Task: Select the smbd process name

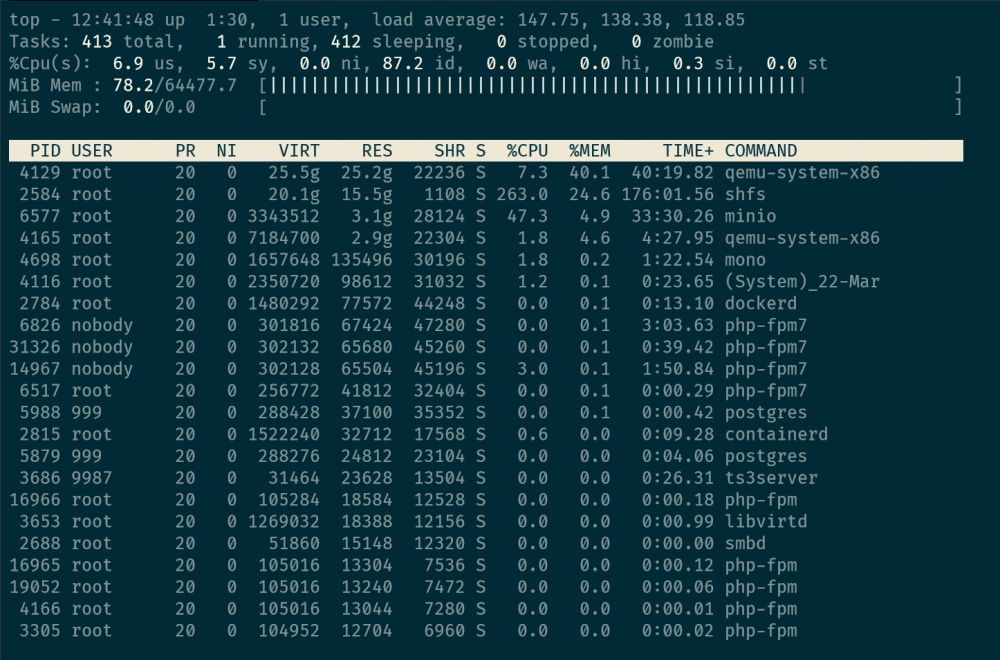Action: click(x=745, y=543)
